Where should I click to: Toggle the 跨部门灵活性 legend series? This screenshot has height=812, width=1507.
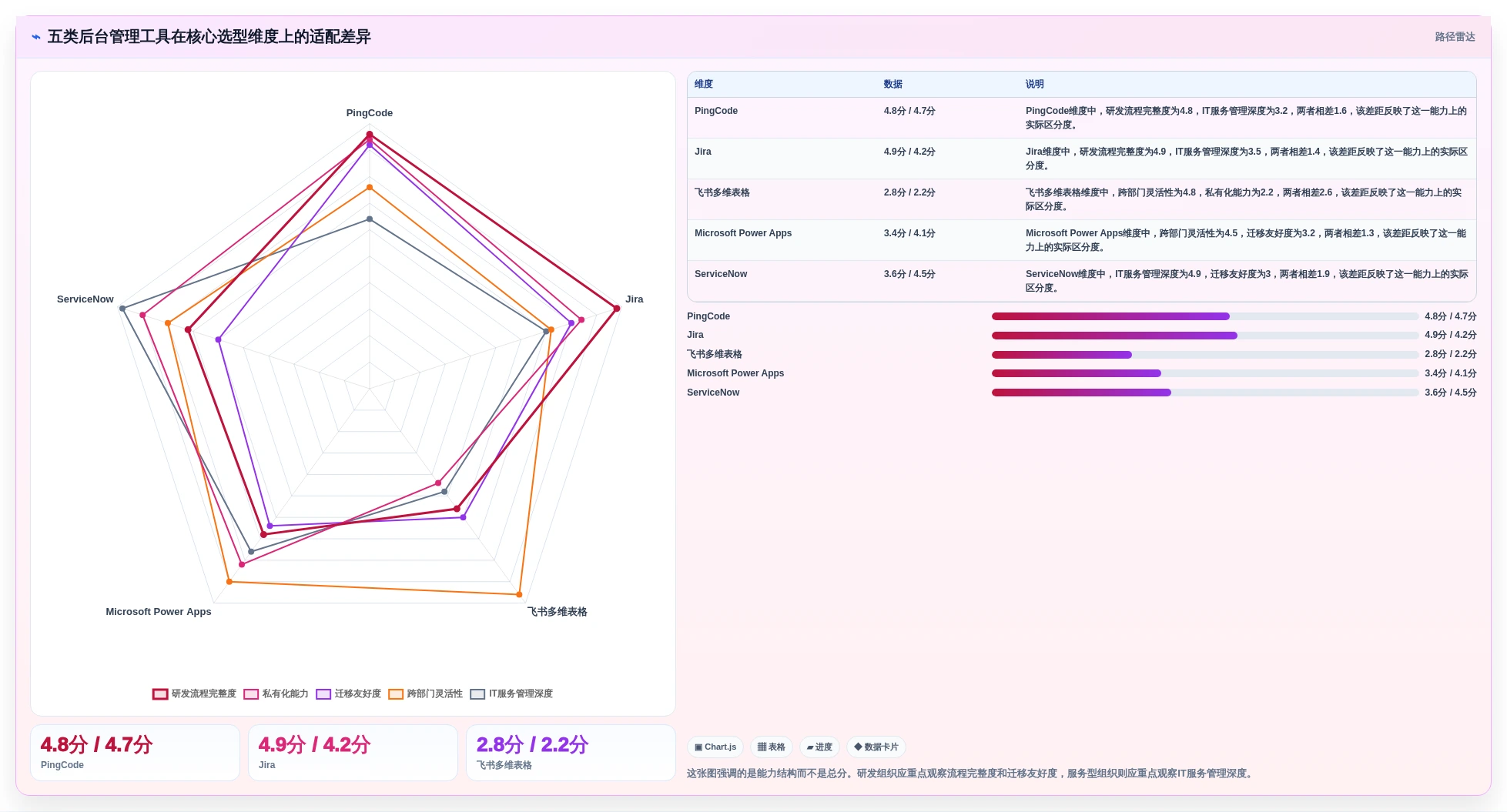tap(425, 693)
